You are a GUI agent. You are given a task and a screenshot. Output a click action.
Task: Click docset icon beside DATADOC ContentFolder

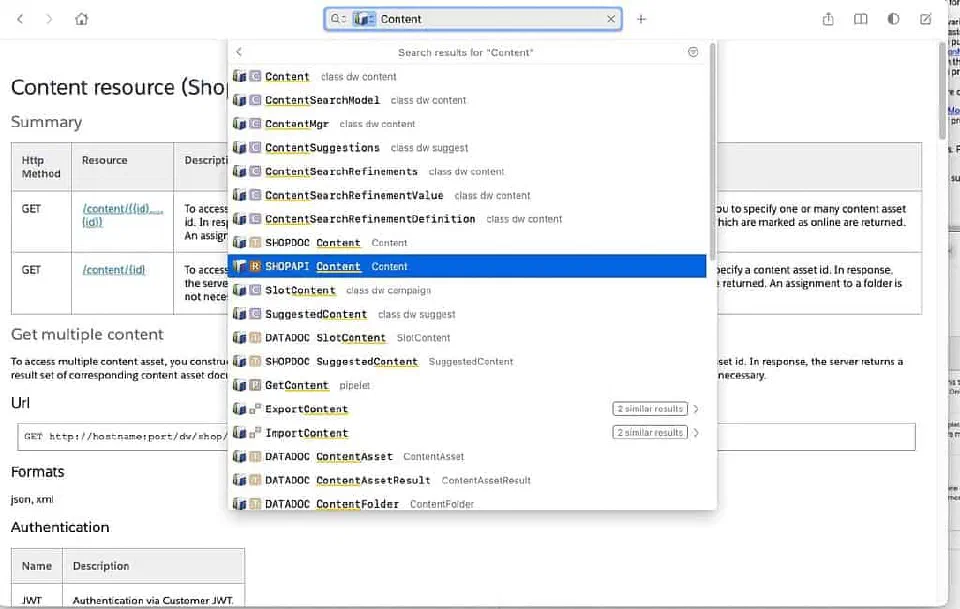point(239,504)
